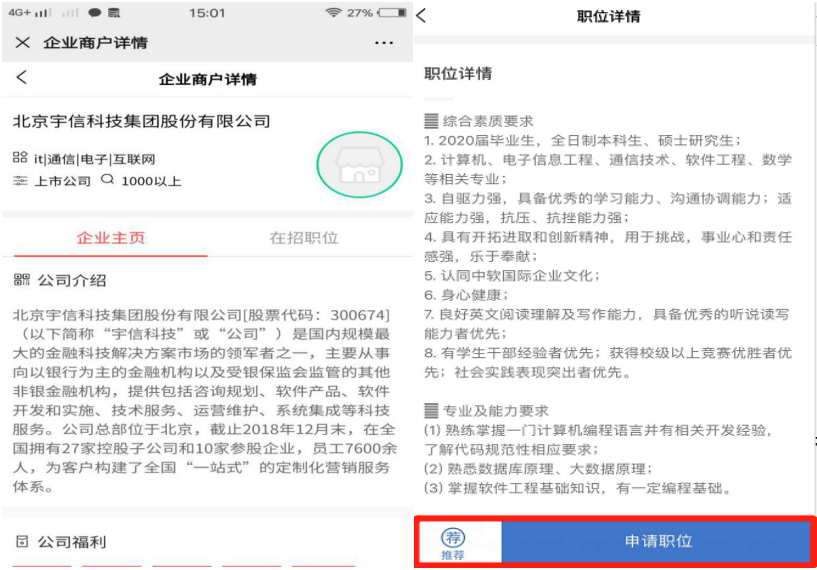This screenshot has height=570, width=817.
Task: Click the 1000以上 company size text
Action: (x=151, y=181)
